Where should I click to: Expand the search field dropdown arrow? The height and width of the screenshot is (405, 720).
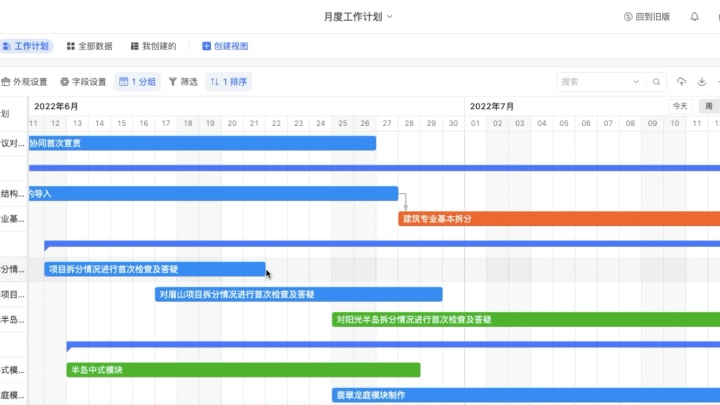coord(636,82)
